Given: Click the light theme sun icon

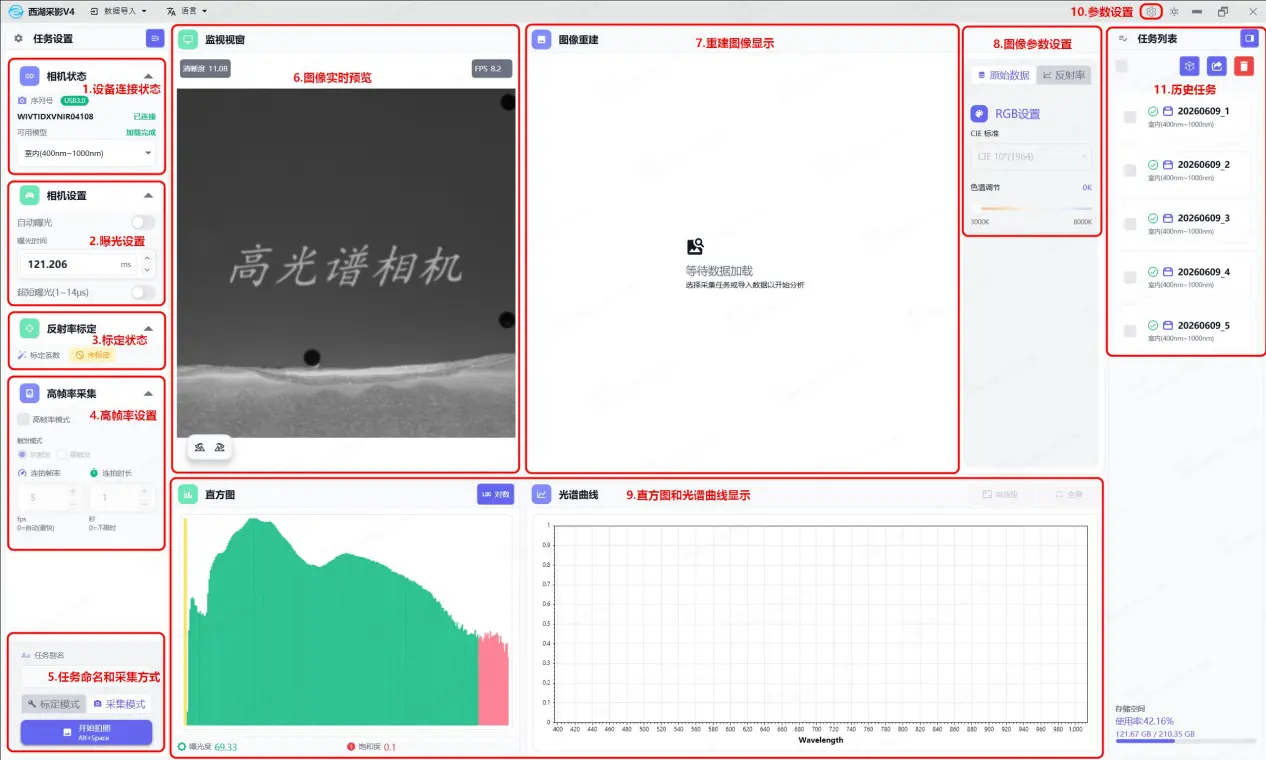Looking at the screenshot, I should (1174, 11).
